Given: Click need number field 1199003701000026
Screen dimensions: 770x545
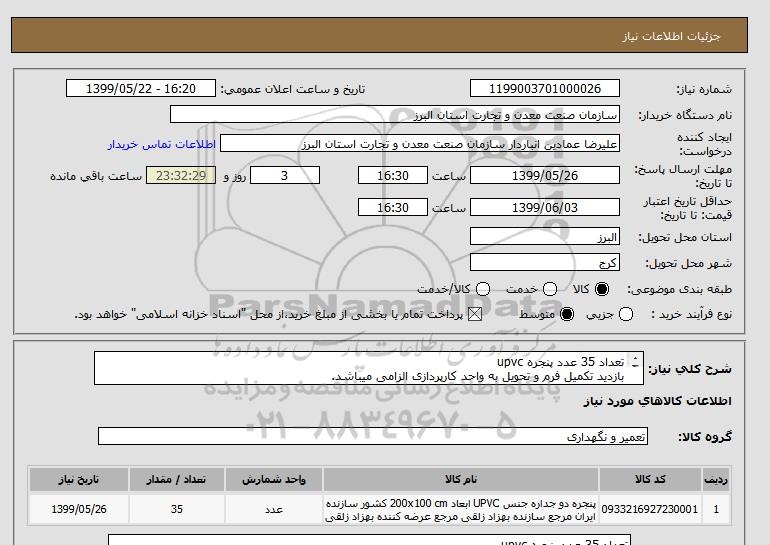Looking at the screenshot, I should 545,88.
